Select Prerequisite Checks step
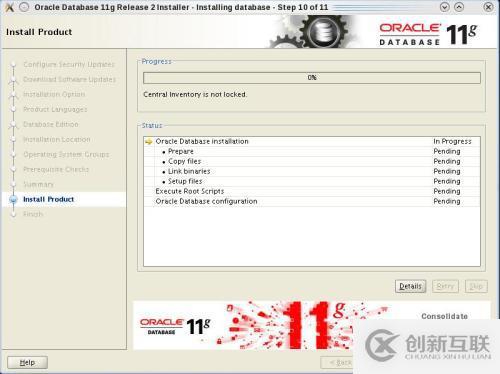This screenshot has height=374, width=500. coord(56,169)
